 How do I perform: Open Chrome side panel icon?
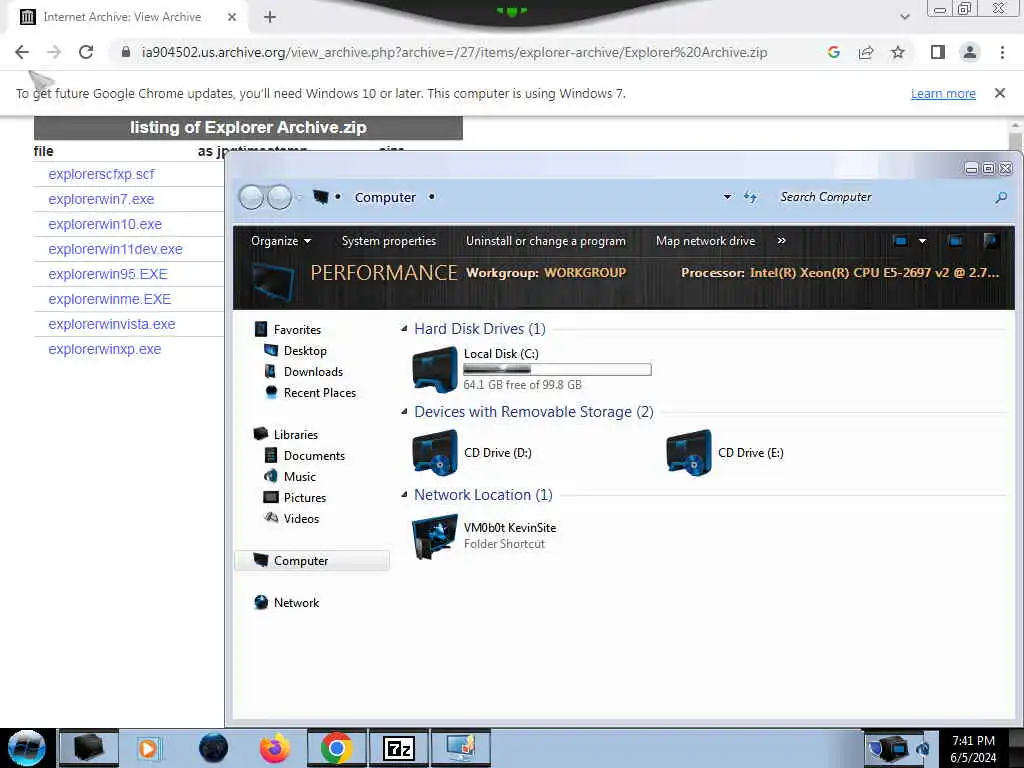click(x=938, y=52)
